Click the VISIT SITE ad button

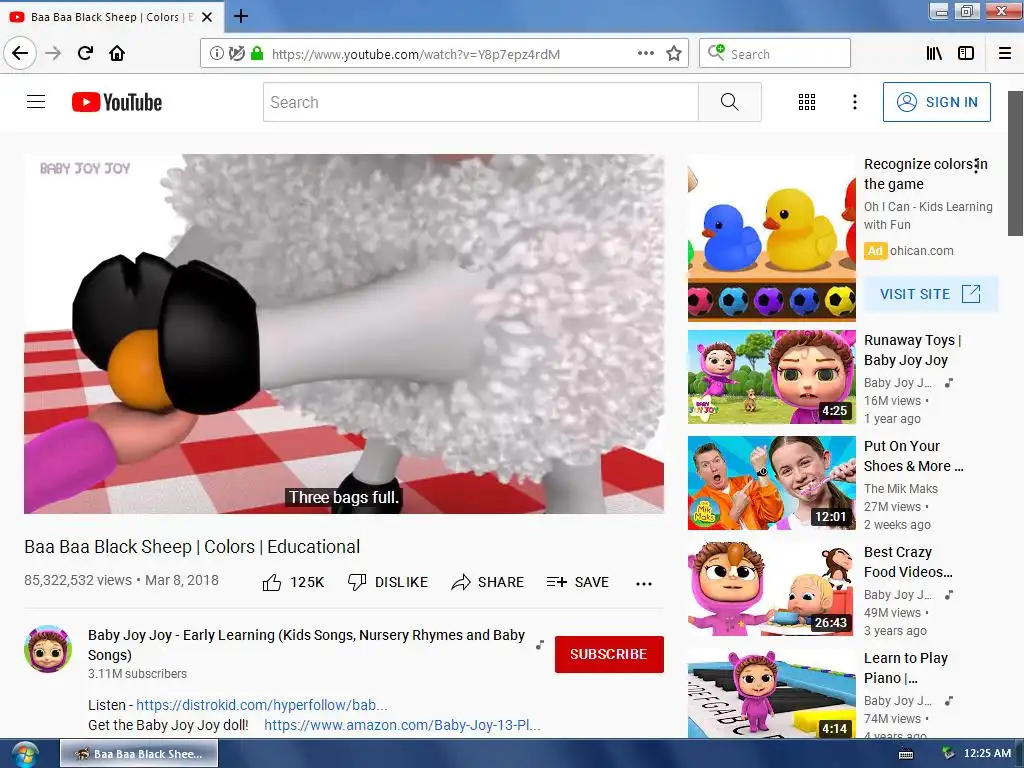click(931, 294)
